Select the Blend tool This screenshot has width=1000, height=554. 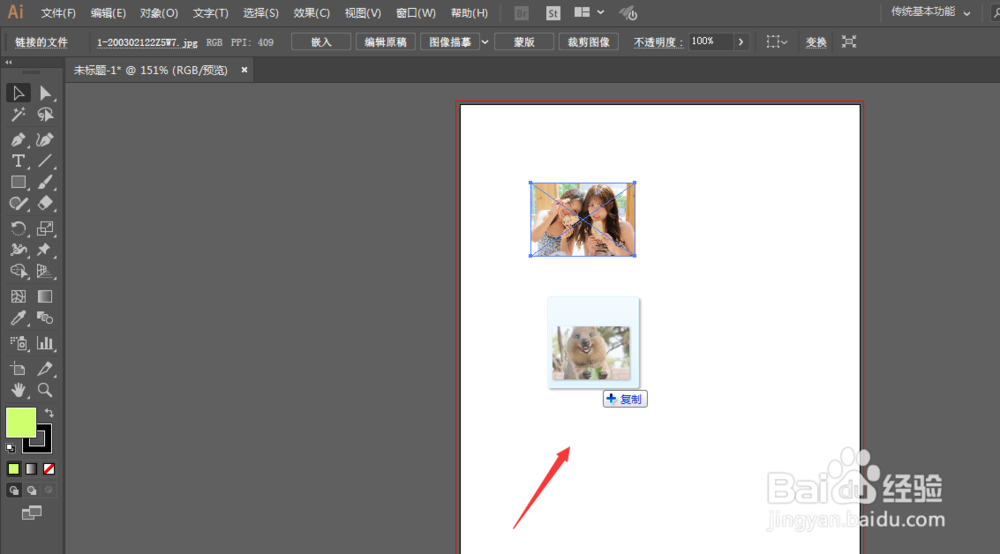pos(45,317)
